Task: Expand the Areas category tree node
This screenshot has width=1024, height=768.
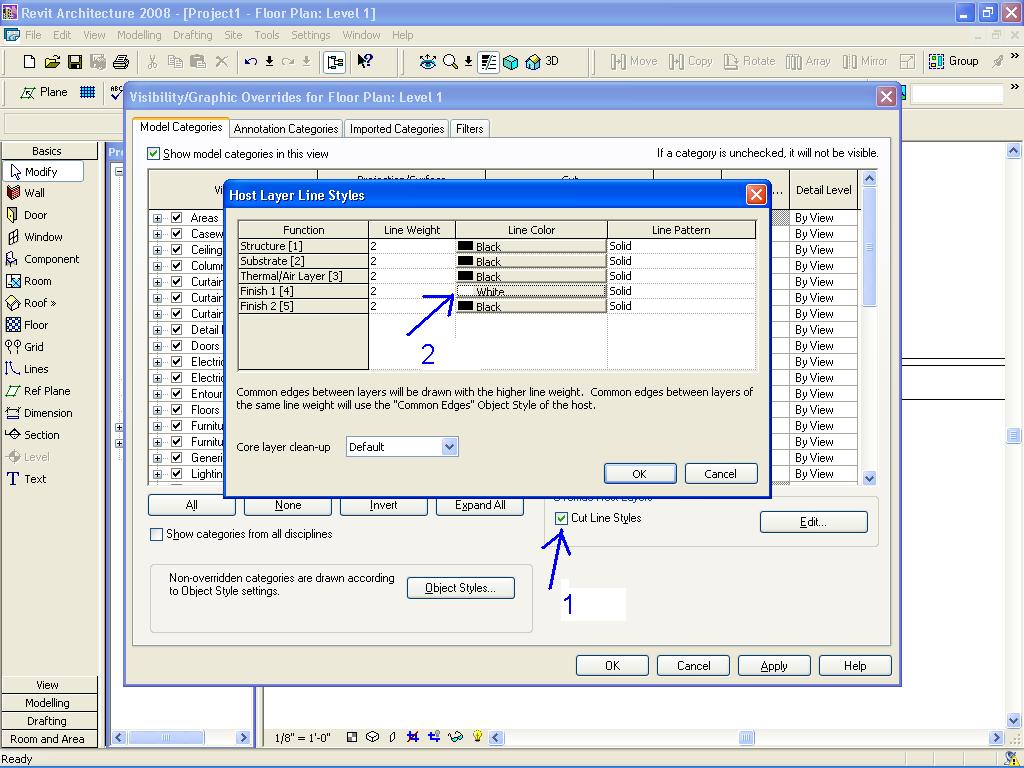Action: (157, 218)
